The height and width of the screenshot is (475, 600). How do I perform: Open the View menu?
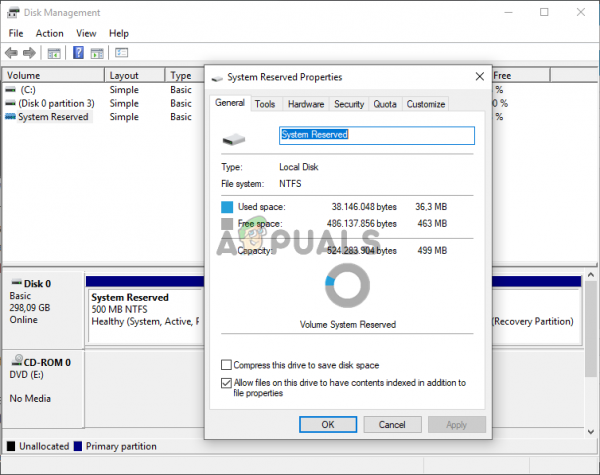coord(86,33)
